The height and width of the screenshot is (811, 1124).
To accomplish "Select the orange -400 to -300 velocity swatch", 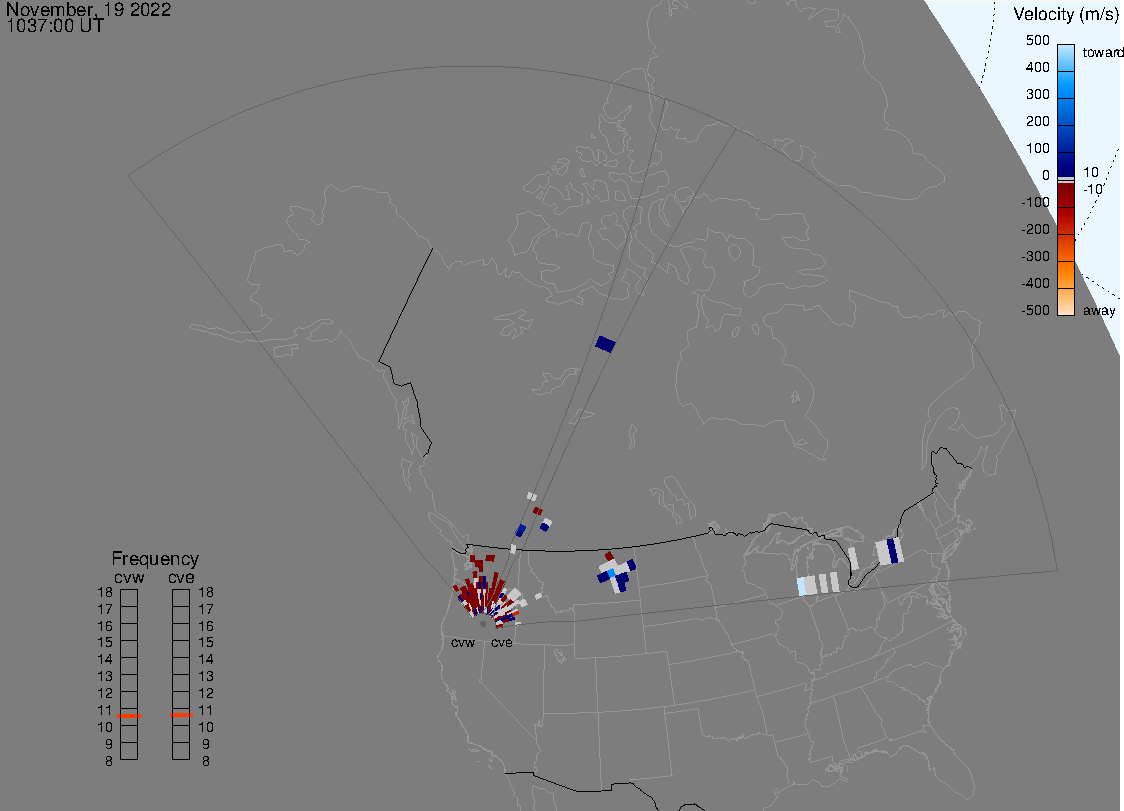I will click(x=1066, y=275).
